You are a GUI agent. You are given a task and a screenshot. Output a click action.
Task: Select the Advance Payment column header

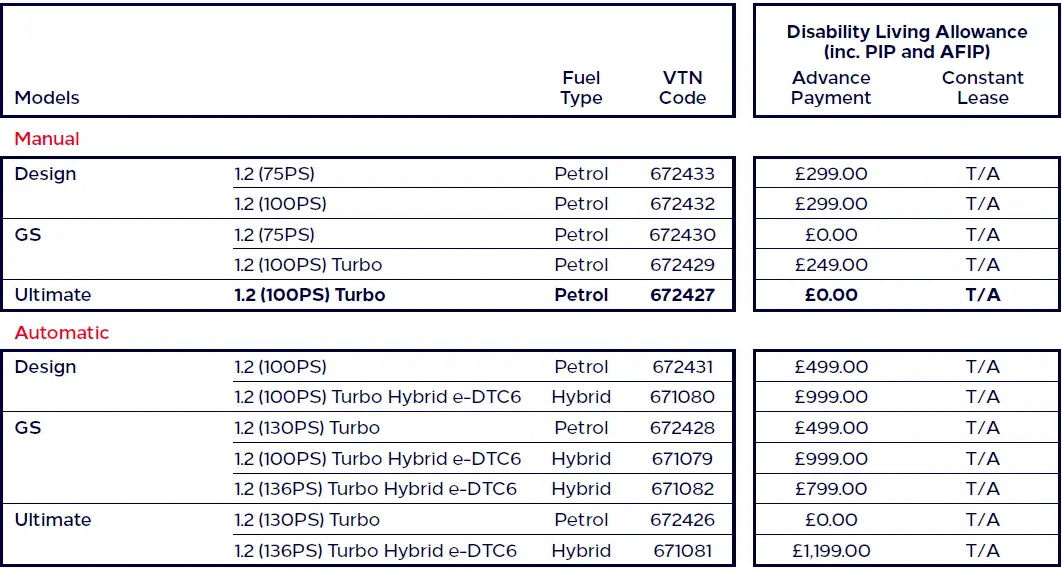point(831,88)
